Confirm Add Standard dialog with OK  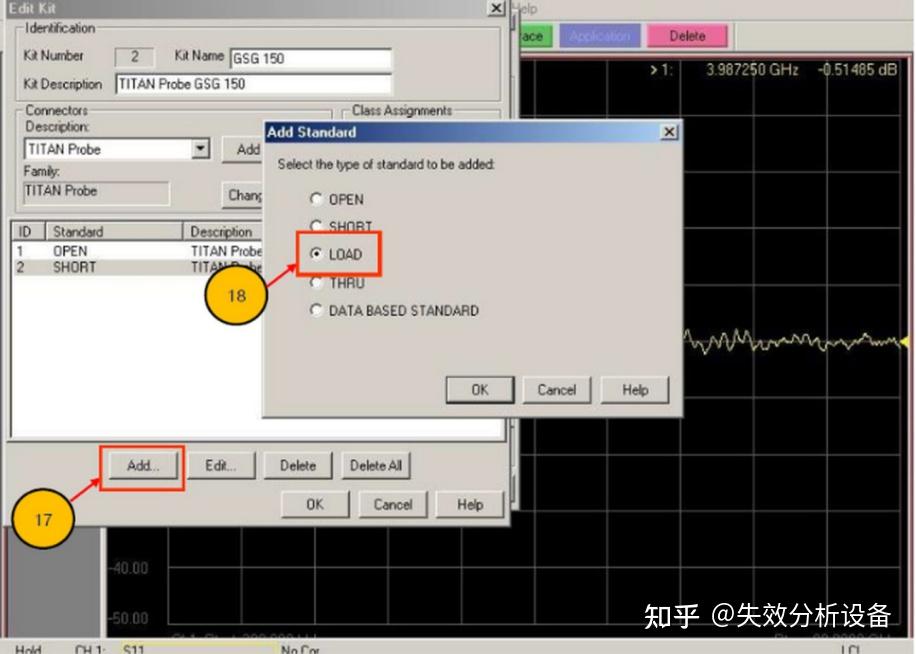480,389
